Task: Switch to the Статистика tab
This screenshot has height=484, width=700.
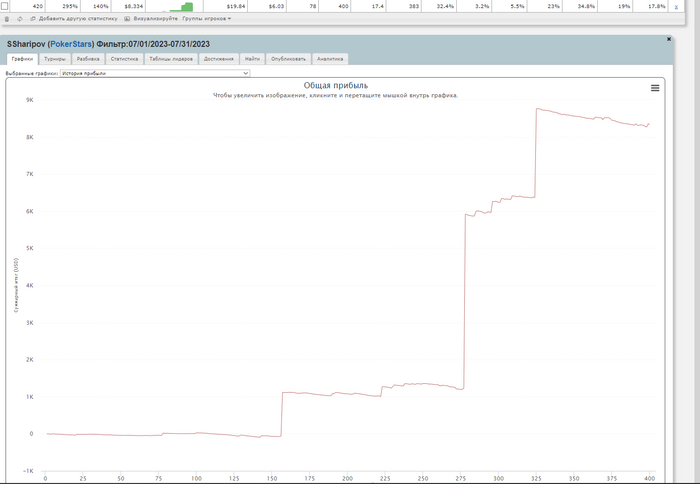Action: click(x=124, y=59)
